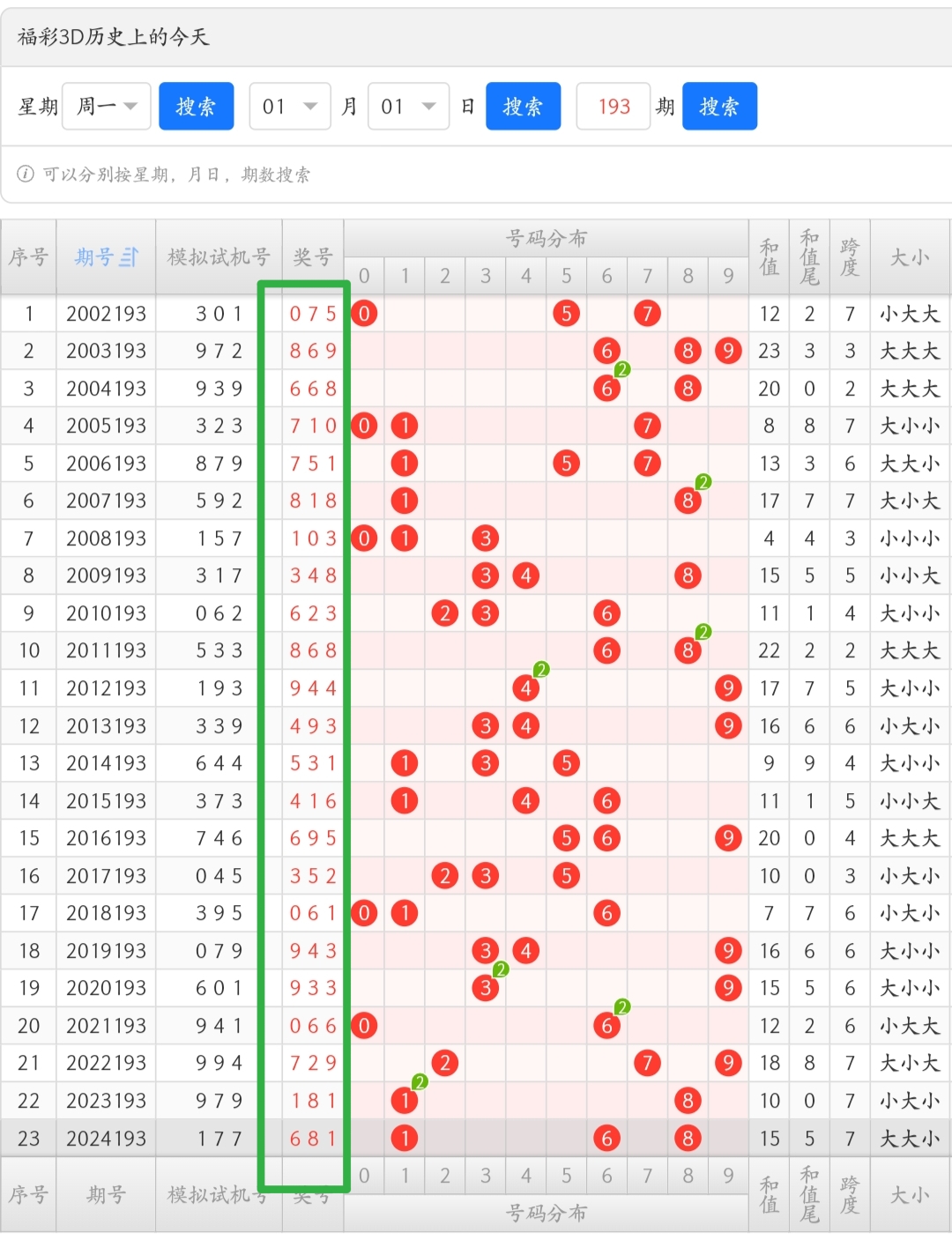Click the 跨度 column header at top
952x1240 pixels.
click(850, 257)
